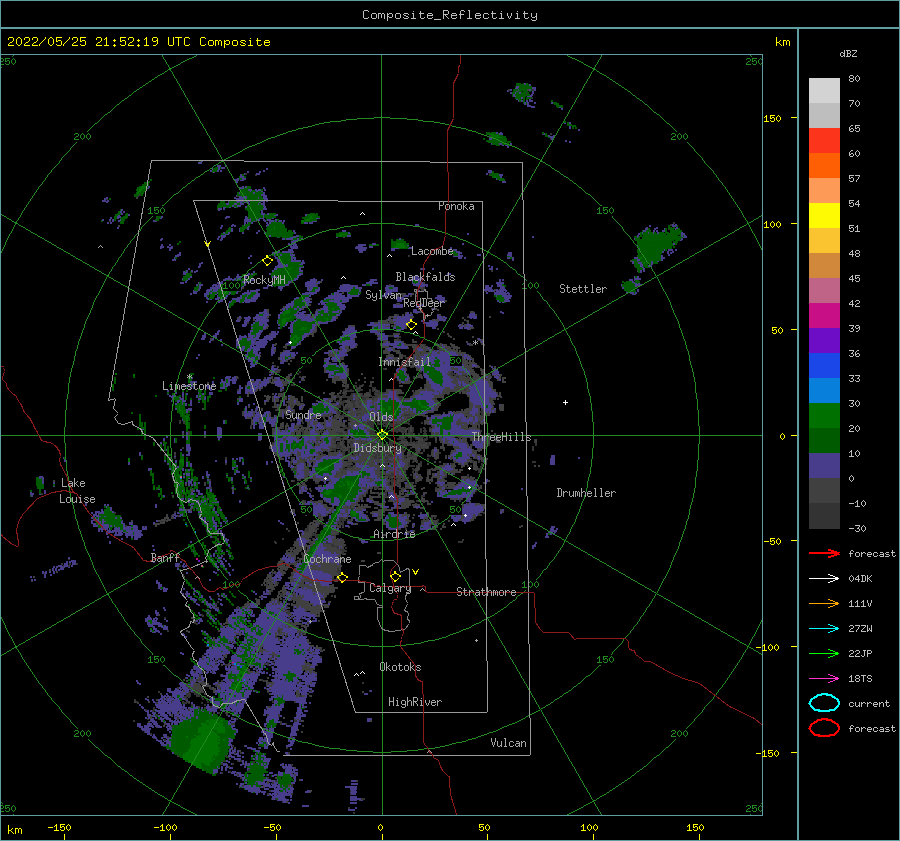Screen dimensions: 900x841
Task: Click the Stettler city label
Action: [583, 289]
